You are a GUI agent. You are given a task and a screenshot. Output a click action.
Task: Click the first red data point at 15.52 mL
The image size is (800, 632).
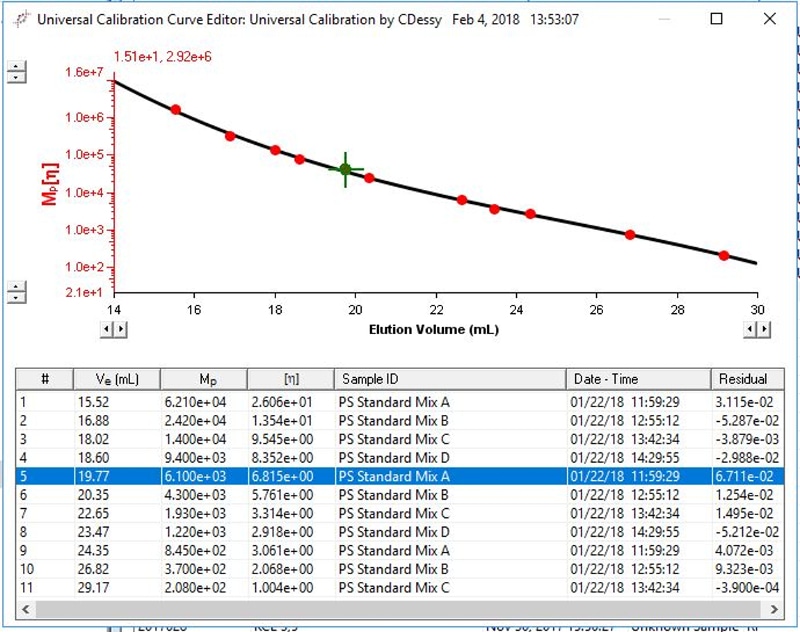click(x=176, y=110)
